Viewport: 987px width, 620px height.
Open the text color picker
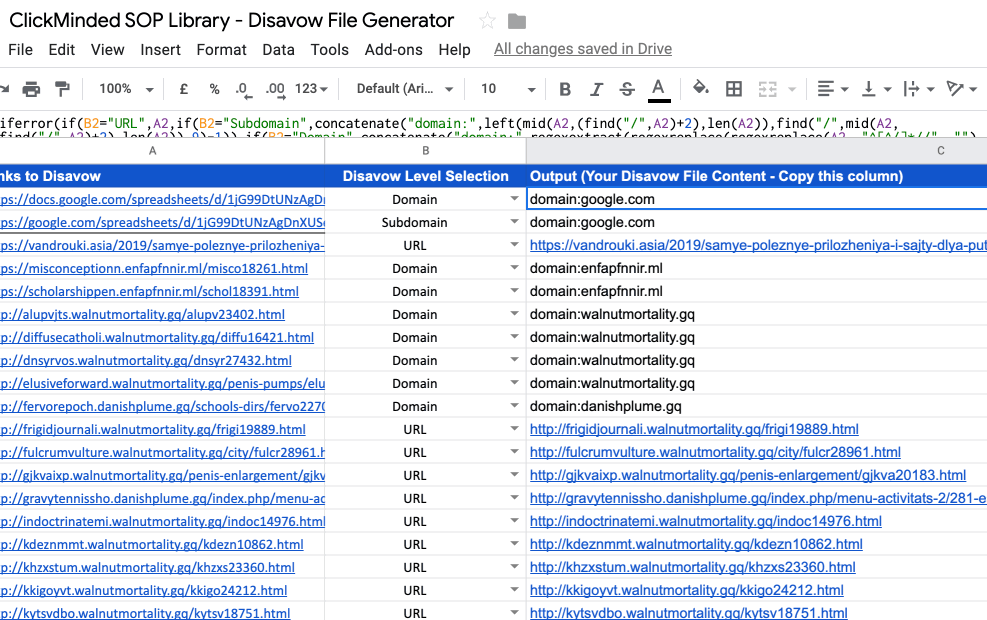(658, 89)
